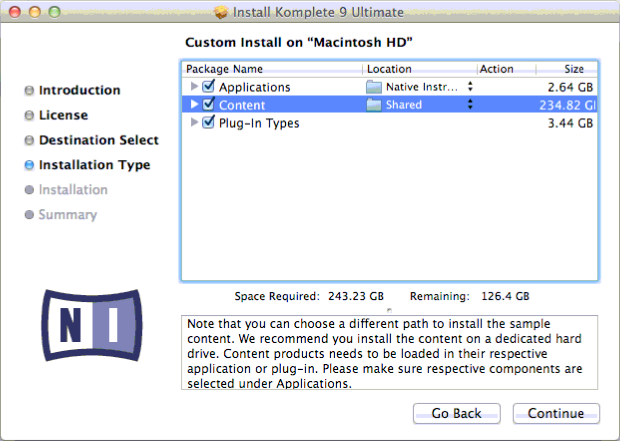Select the Summary step

click(x=68, y=215)
